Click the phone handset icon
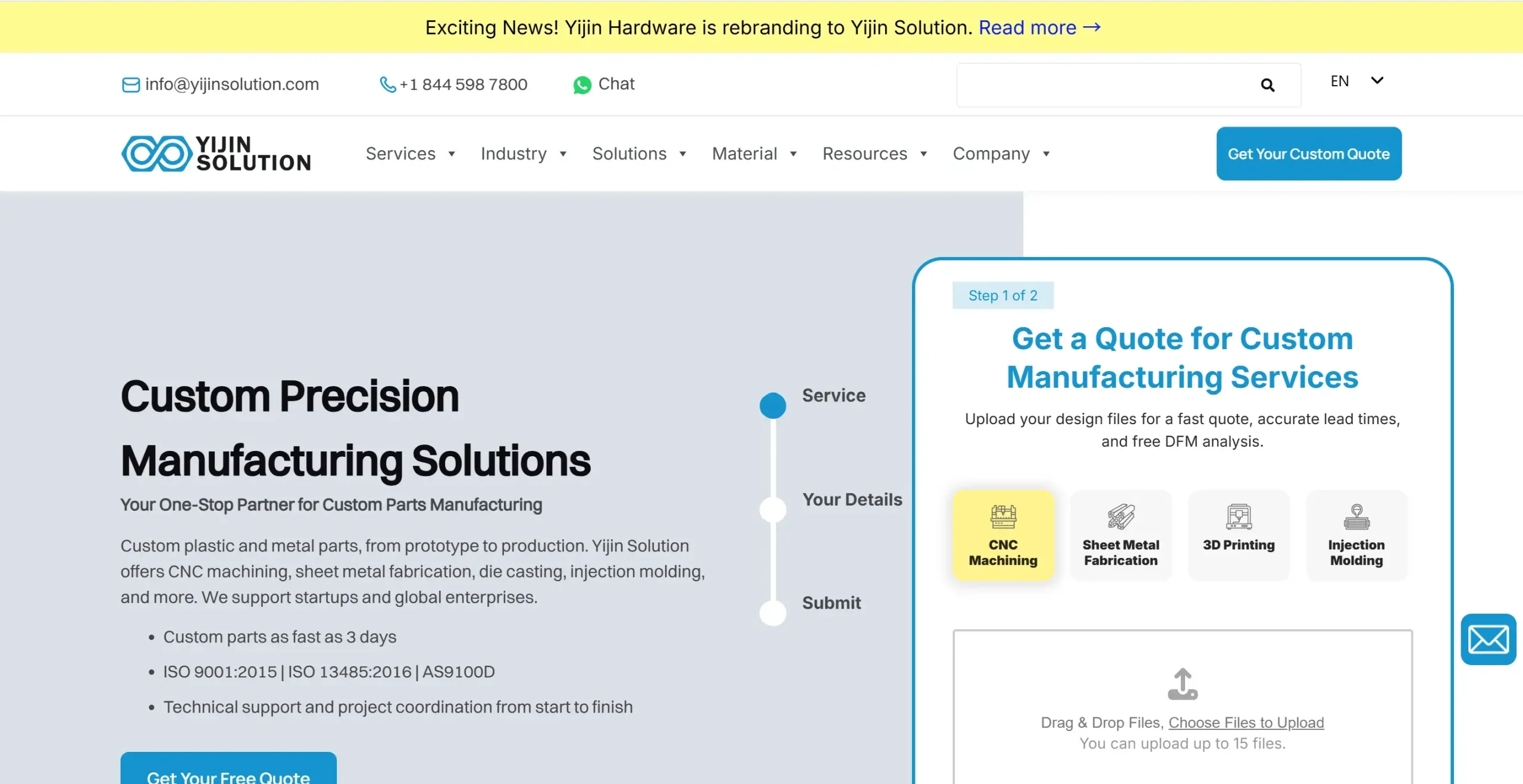 [x=388, y=85]
